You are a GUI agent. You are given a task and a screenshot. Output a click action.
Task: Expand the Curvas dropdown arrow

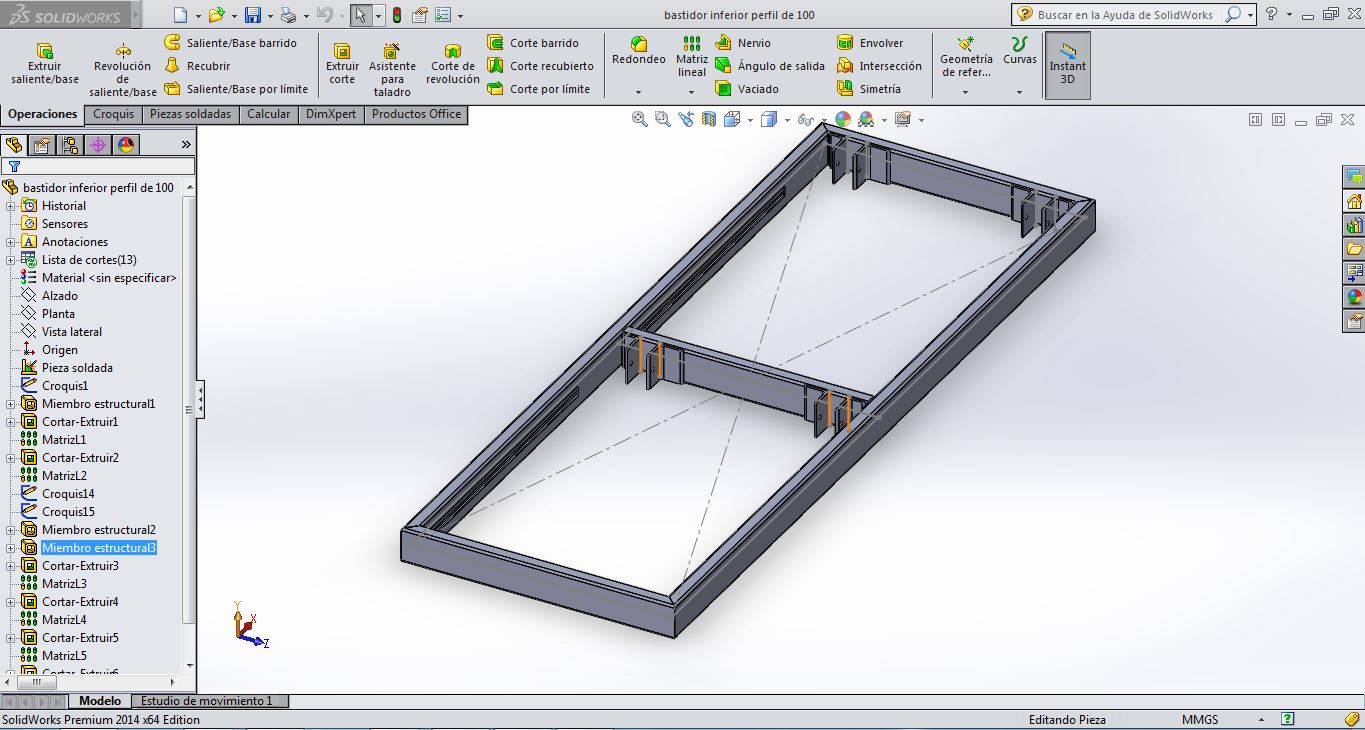[1020, 92]
